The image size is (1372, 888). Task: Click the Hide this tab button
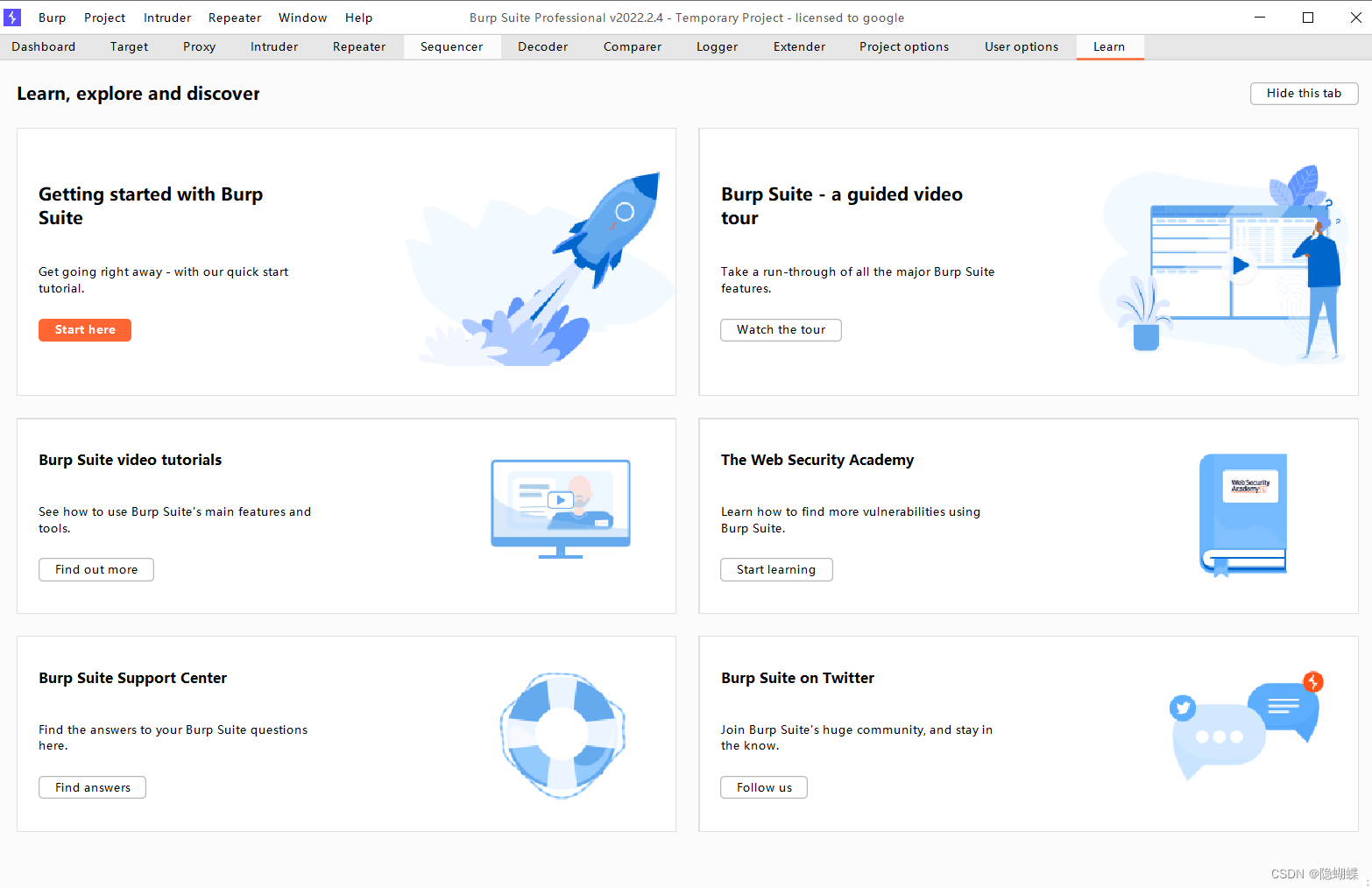point(1304,94)
